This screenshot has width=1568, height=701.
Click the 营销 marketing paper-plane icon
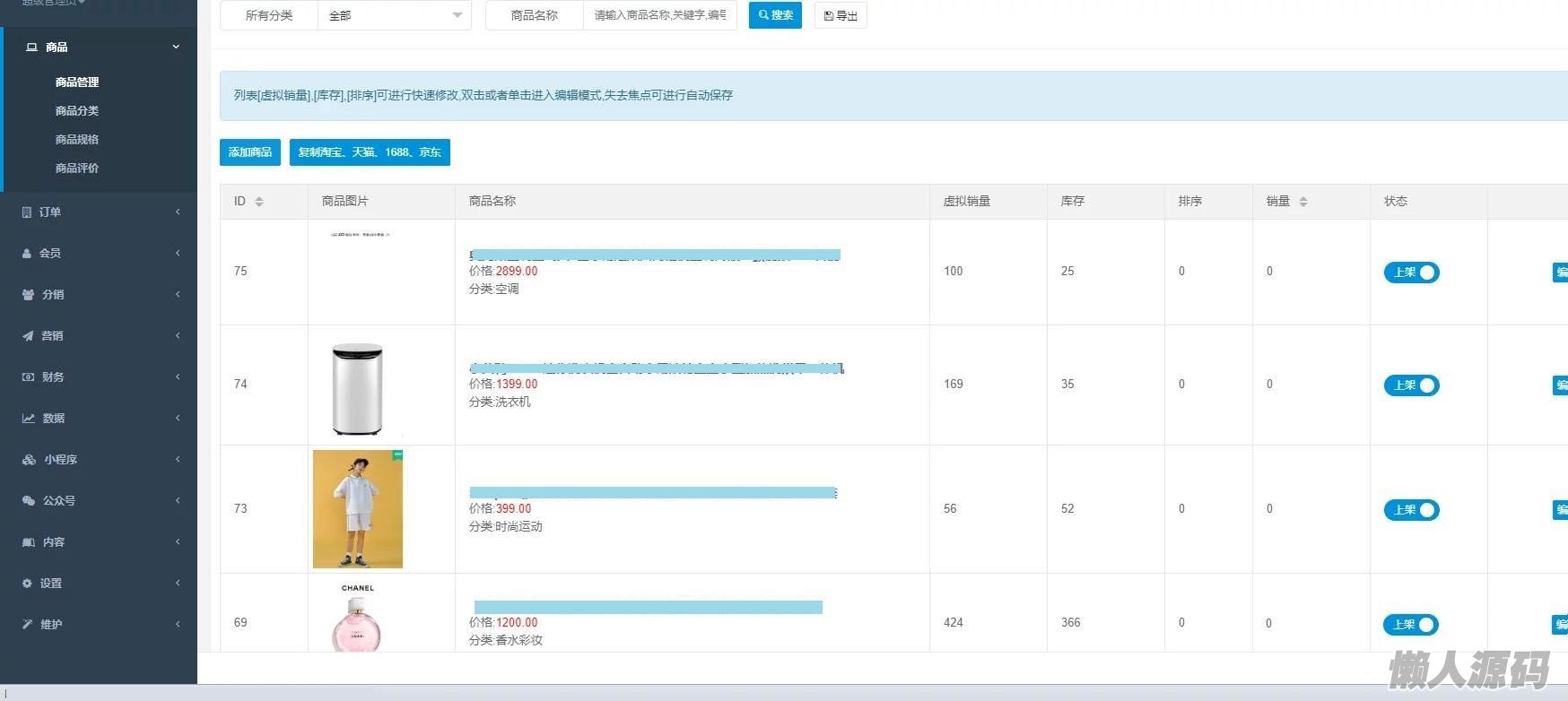pyautogui.click(x=28, y=336)
